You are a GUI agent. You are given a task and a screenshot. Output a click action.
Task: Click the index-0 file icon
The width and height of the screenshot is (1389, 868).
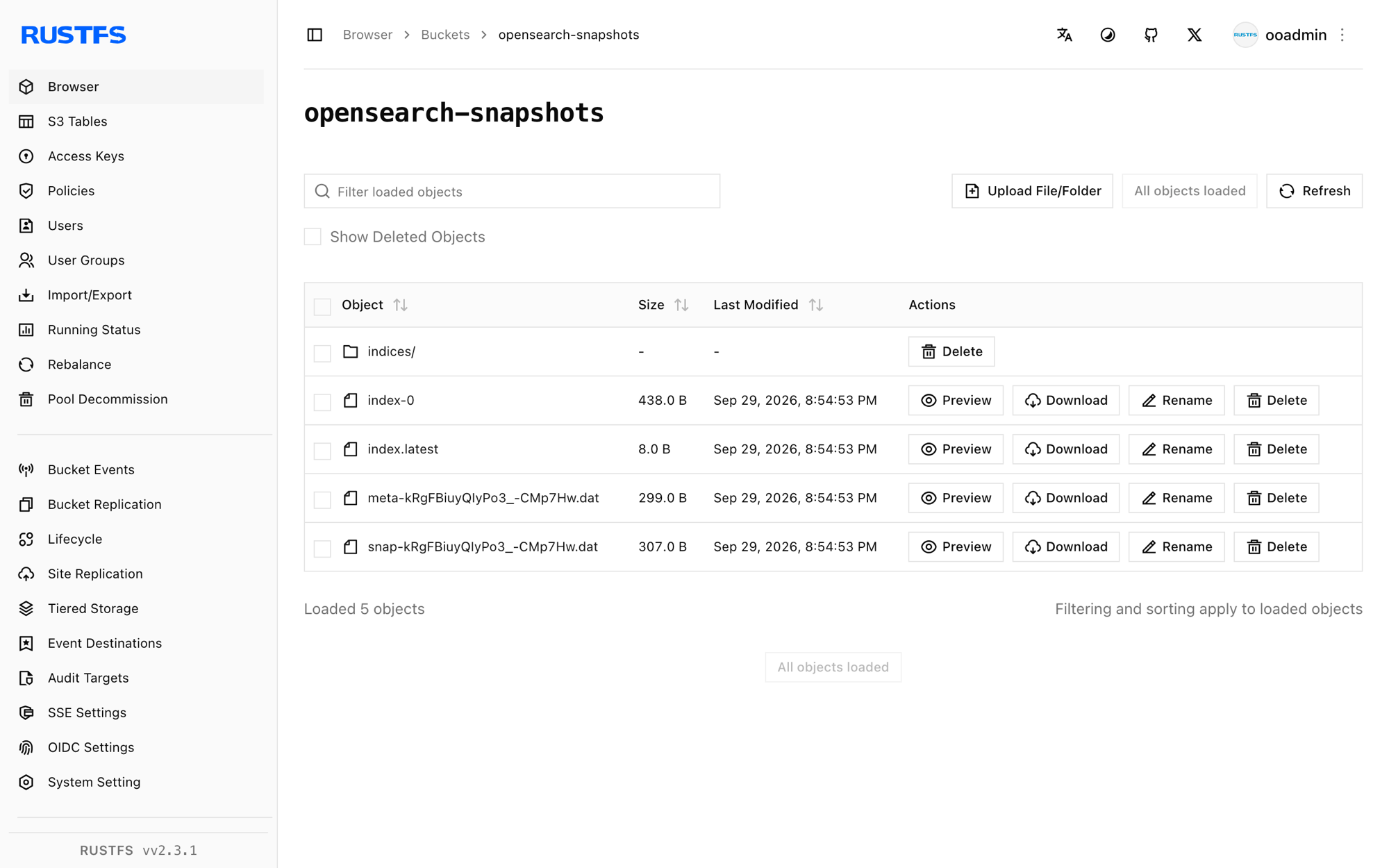coord(351,401)
